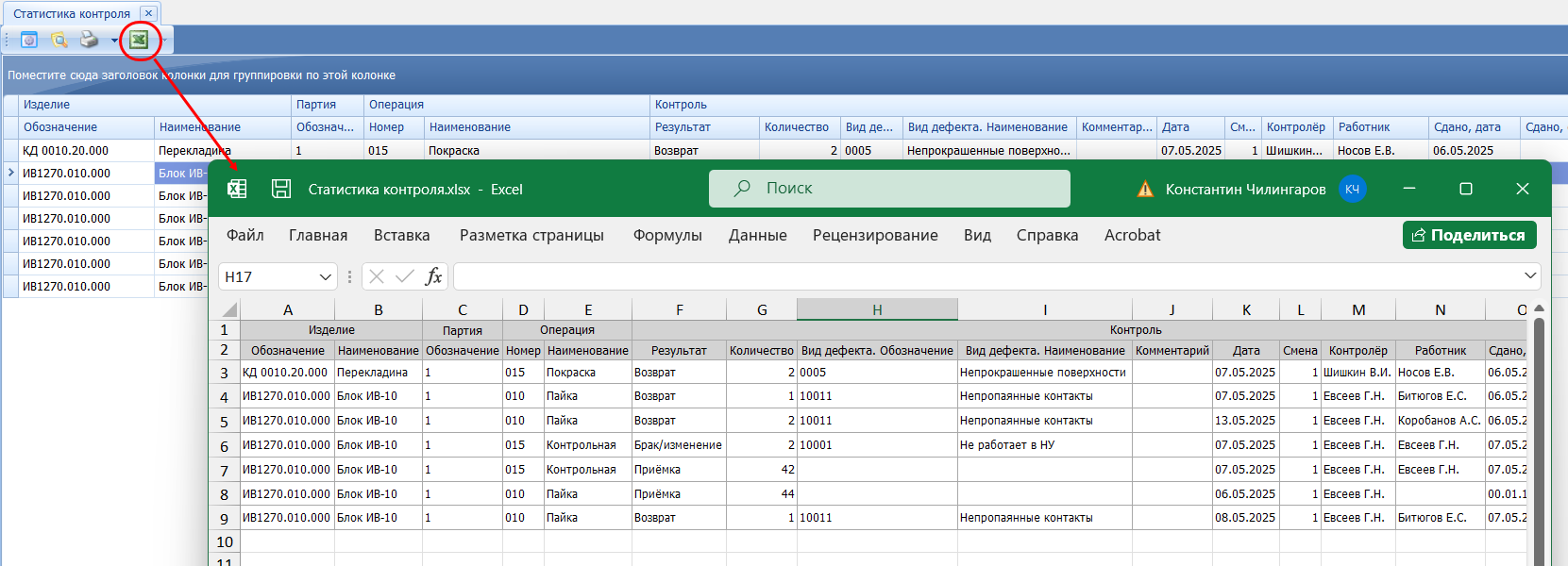
Task: Click the Поиск search field in Excel
Action: [x=889, y=189]
